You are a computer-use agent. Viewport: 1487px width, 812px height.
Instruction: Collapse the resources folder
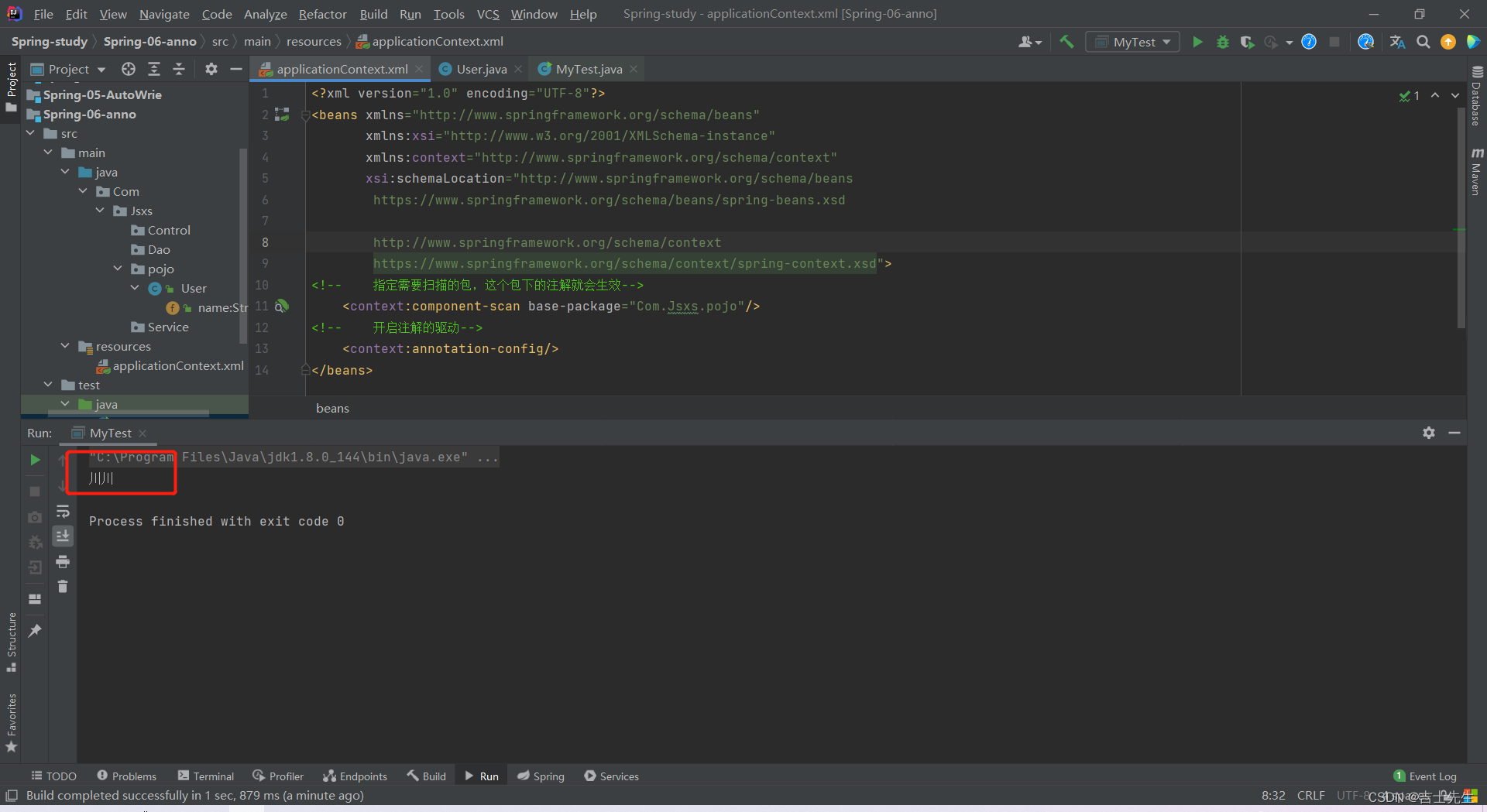coord(65,346)
